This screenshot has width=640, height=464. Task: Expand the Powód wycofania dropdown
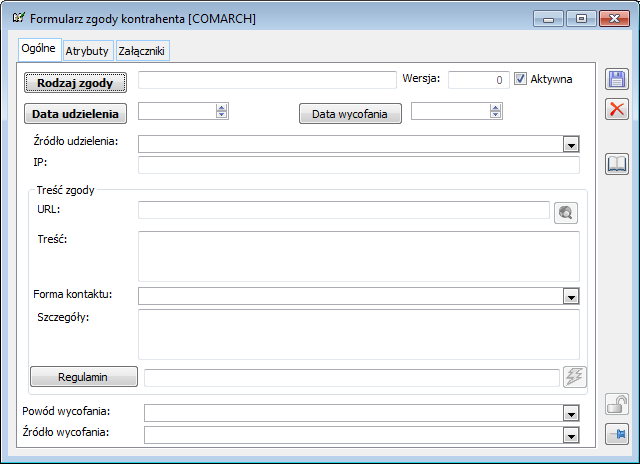coord(571,414)
